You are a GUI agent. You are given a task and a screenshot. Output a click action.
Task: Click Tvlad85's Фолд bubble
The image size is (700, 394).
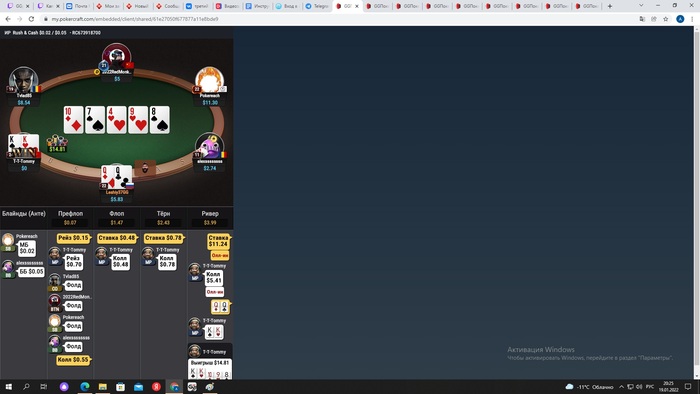tap(74, 285)
